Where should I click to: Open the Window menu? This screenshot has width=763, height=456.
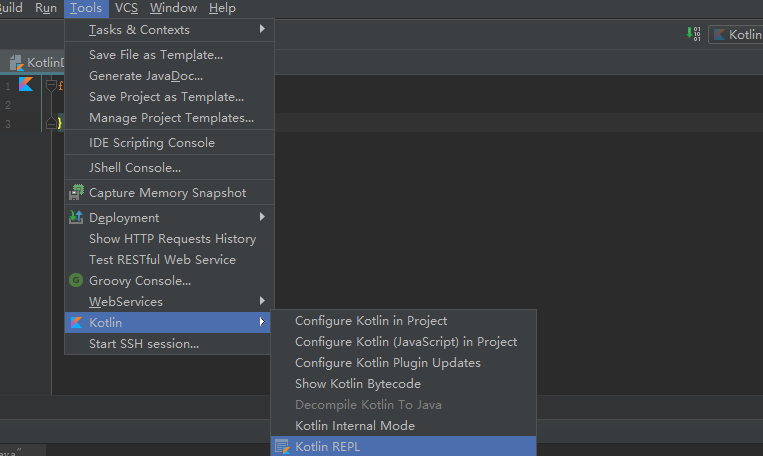click(173, 8)
